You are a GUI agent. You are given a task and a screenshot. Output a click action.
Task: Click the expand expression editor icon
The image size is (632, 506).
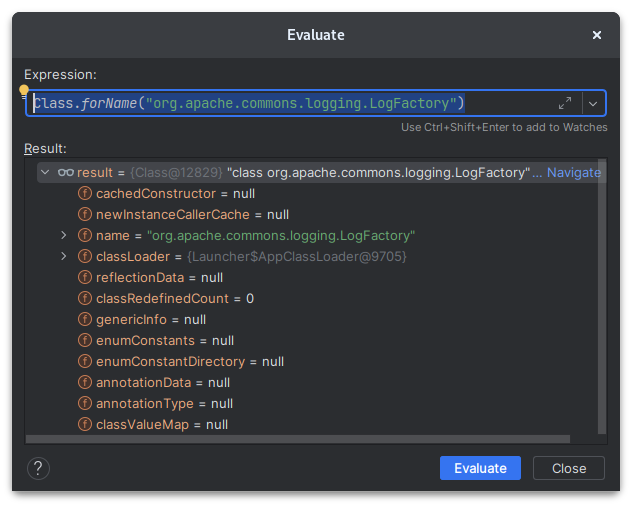565,103
